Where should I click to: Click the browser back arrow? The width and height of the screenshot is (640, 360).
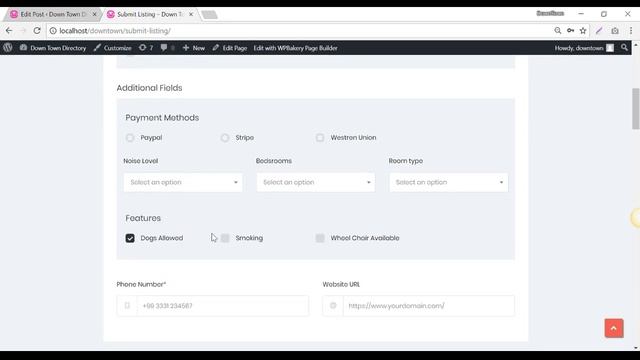click(9, 31)
